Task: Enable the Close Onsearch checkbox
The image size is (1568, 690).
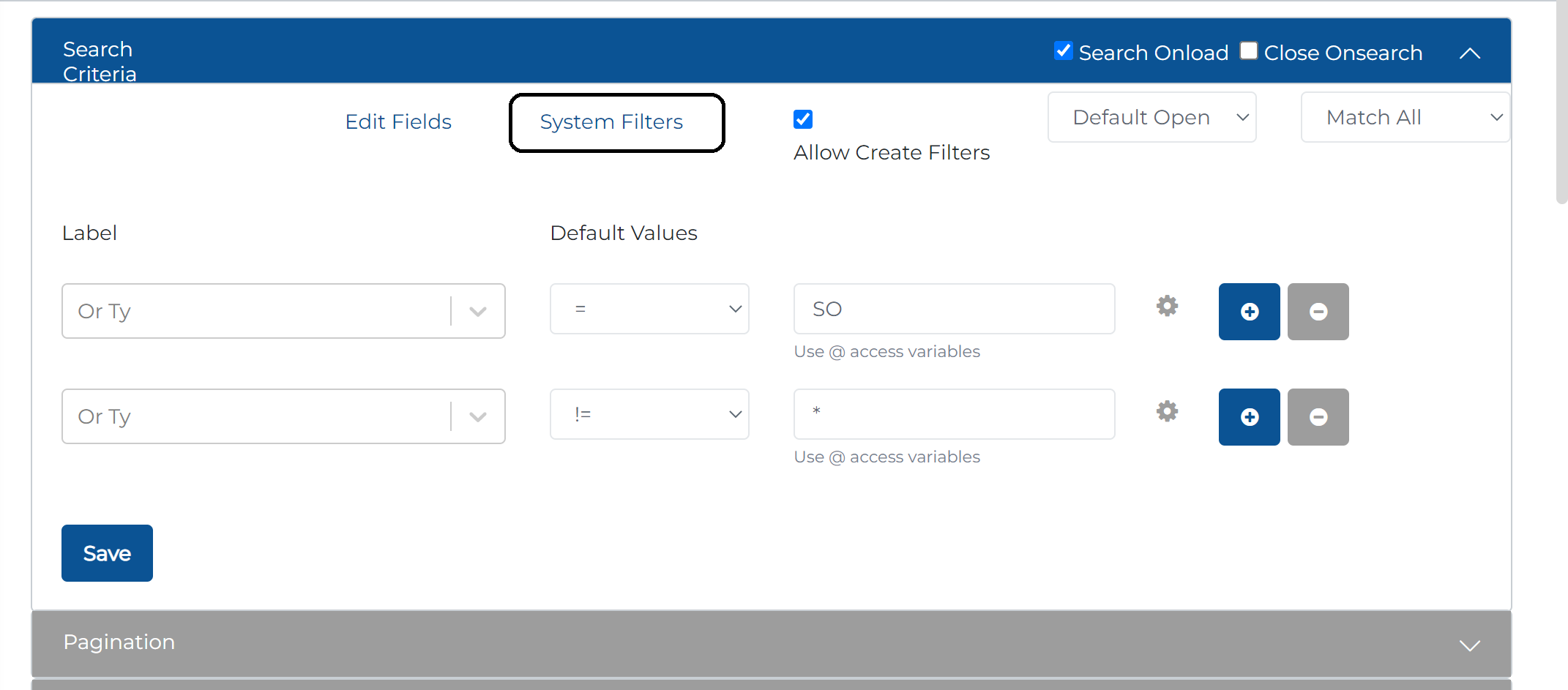Action: click(x=1249, y=50)
